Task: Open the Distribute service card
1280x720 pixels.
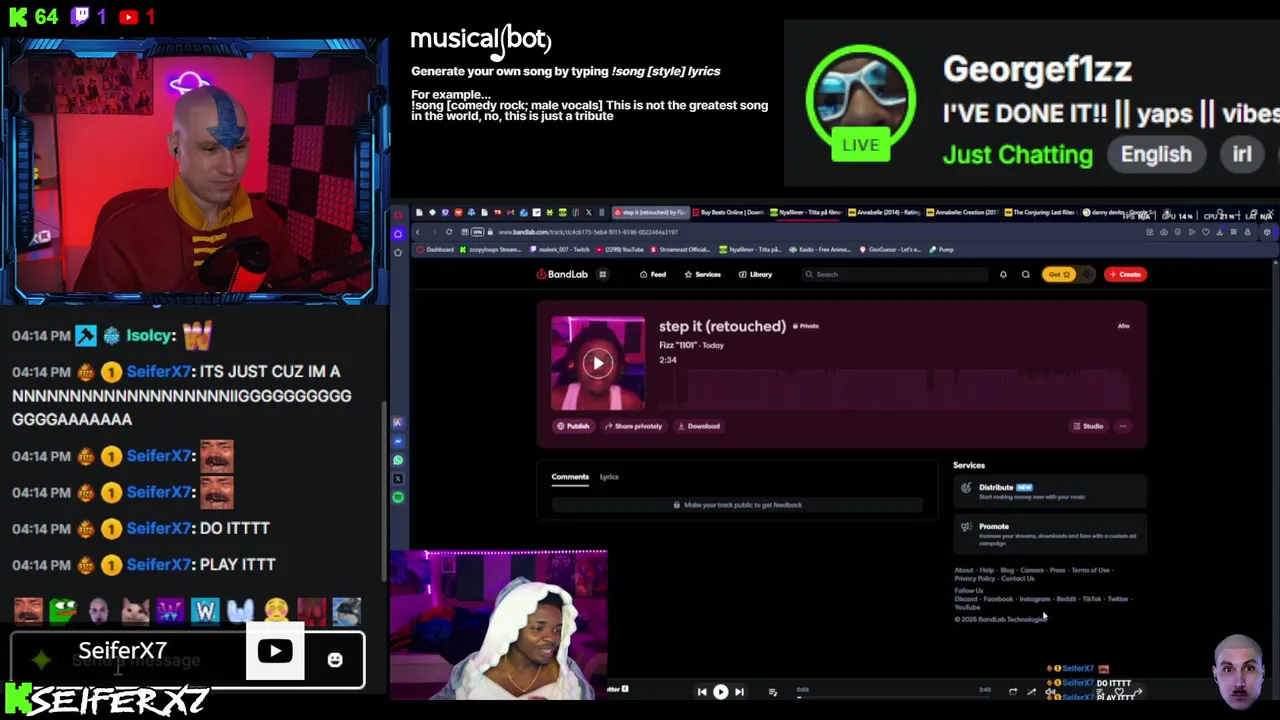Action: pos(1049,491)
